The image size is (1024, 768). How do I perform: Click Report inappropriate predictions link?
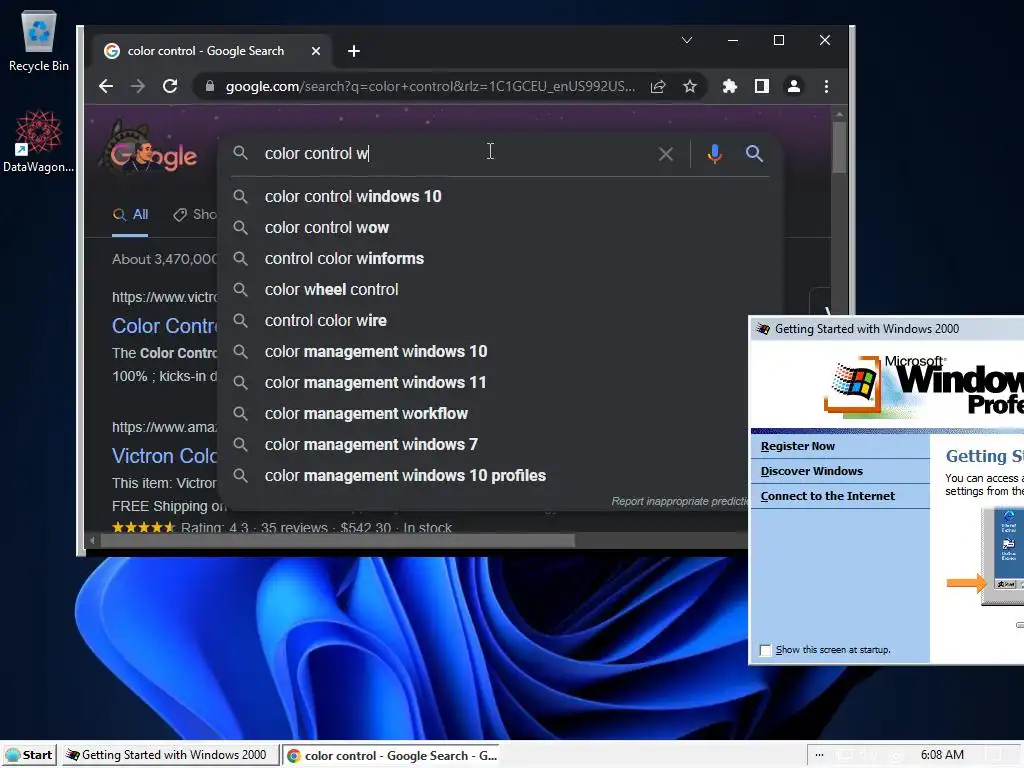click(x=679, y=501)
